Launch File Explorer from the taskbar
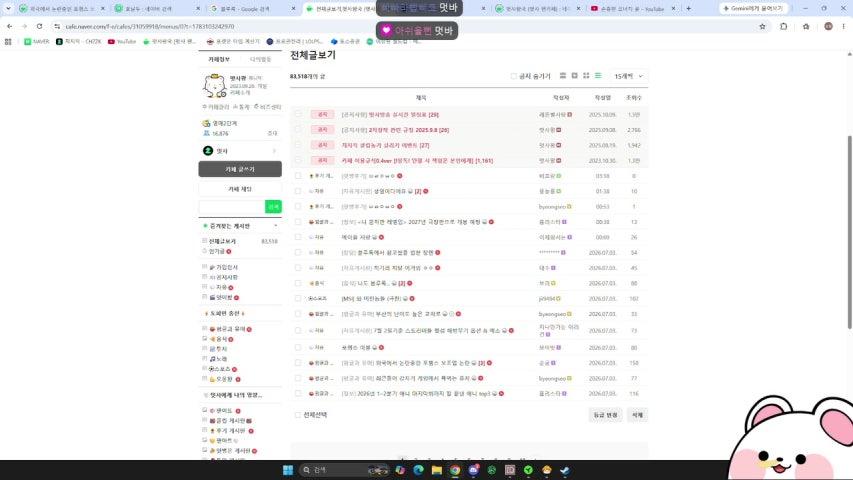This screenshot has width=853, height=480. point(437,470)
